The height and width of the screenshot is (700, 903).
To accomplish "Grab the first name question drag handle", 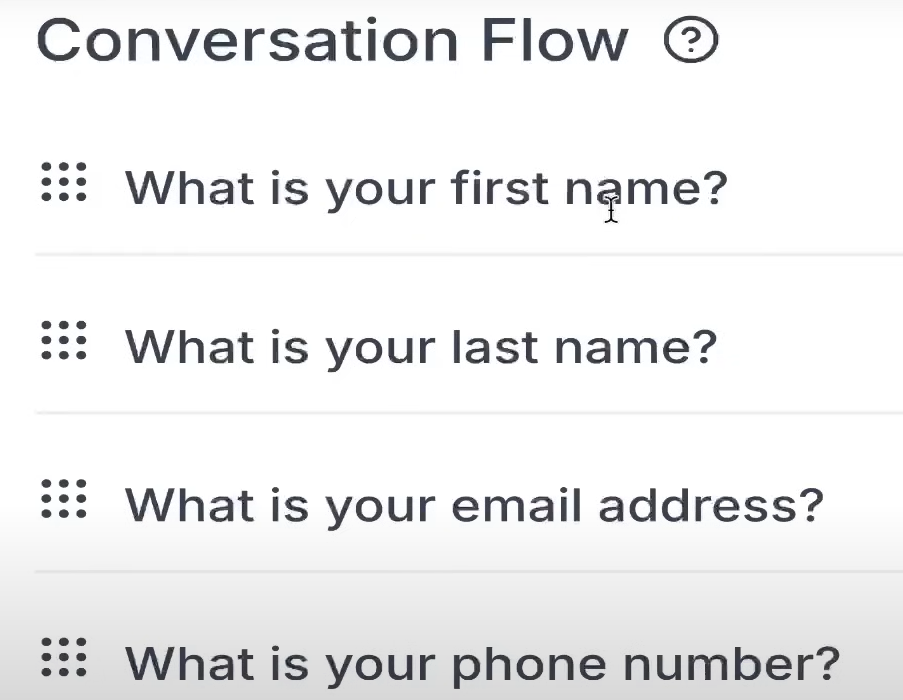I will 63,183.
